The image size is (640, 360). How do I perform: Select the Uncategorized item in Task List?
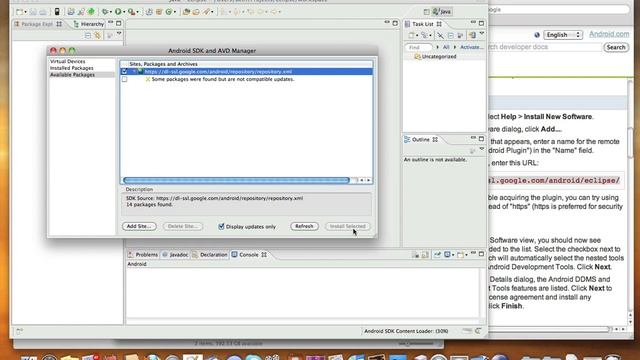coord(435,57)
